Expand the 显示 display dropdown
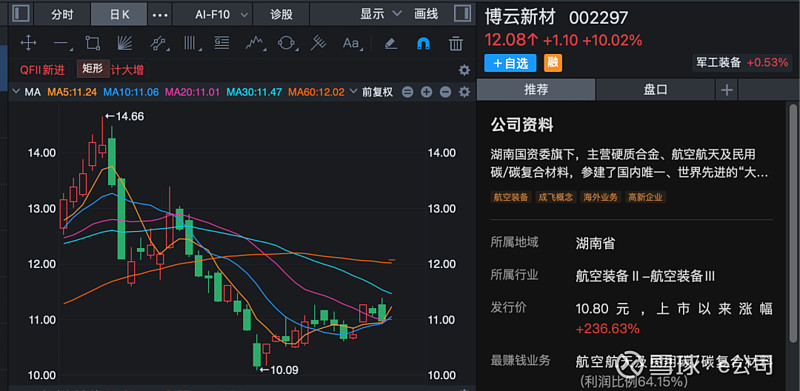This screenshot has width=800, height=391. (381, 14)
